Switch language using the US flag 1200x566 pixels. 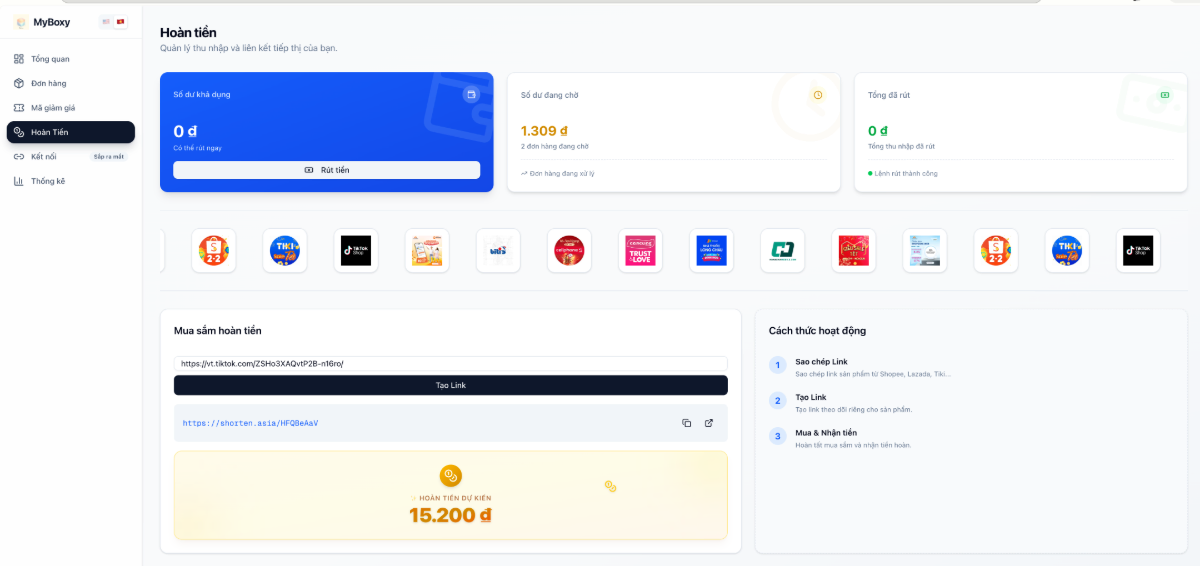click(x=106, y=22)
